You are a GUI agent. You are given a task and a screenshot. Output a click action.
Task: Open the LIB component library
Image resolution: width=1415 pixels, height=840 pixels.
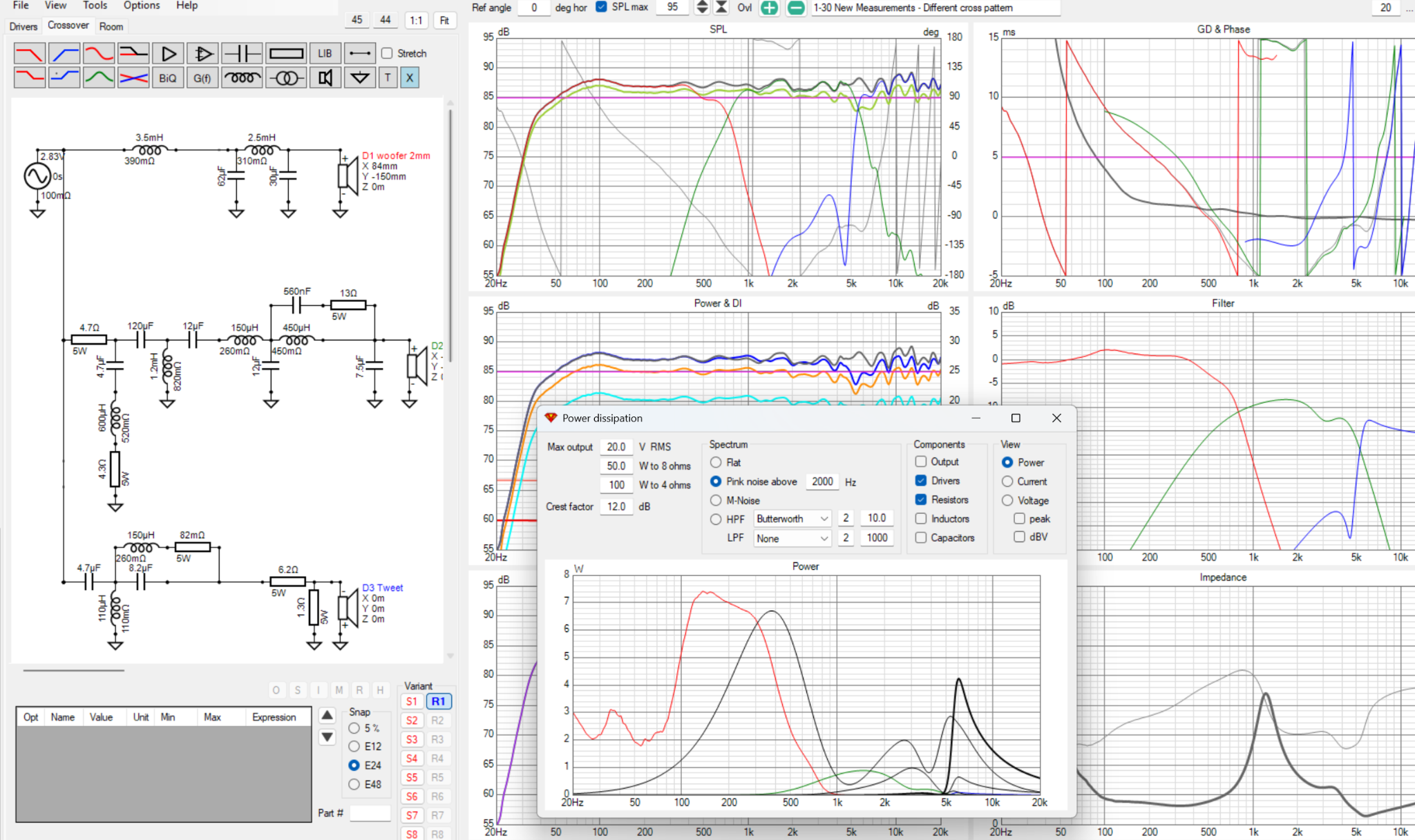tap(325, 53)
